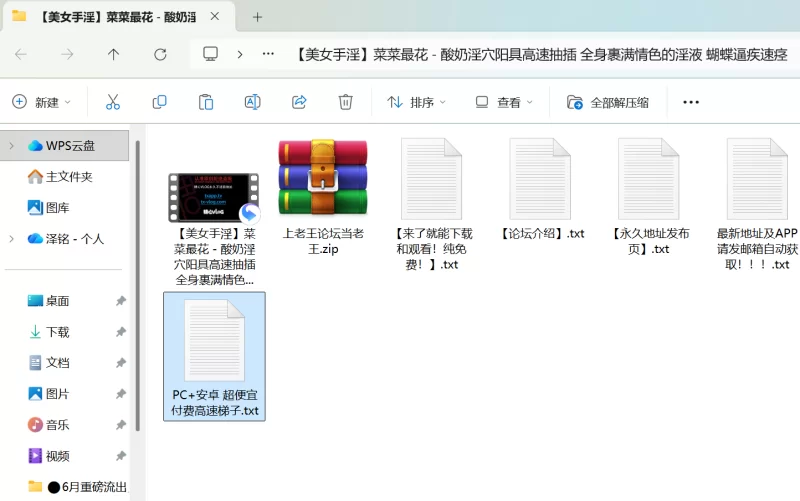The height and width of the screenshot is (501, 800).
Task: Click the 全部解压缩 button
Action: pos(608,102)
